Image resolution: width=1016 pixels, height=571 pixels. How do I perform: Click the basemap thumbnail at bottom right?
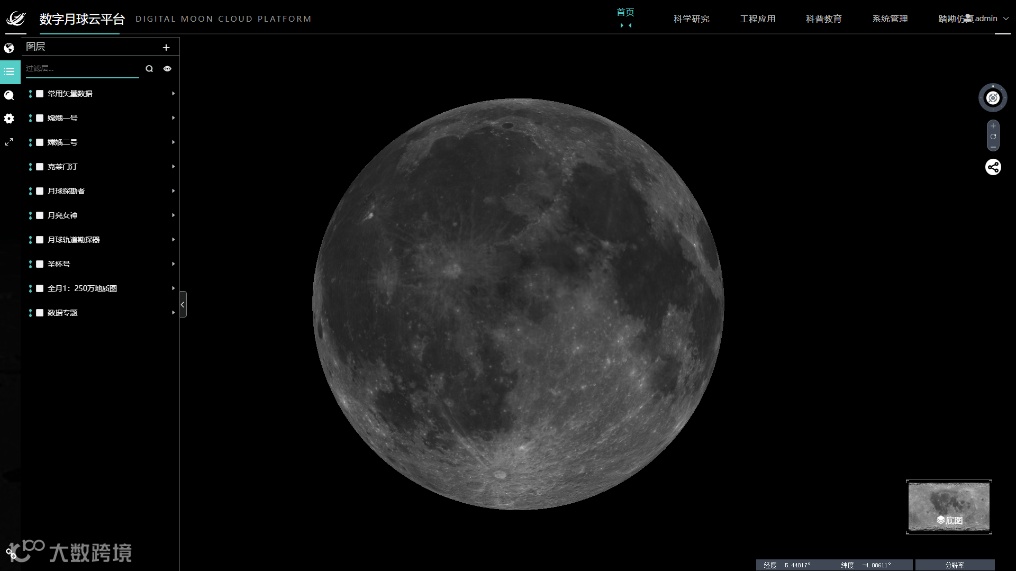pos(949,507)
